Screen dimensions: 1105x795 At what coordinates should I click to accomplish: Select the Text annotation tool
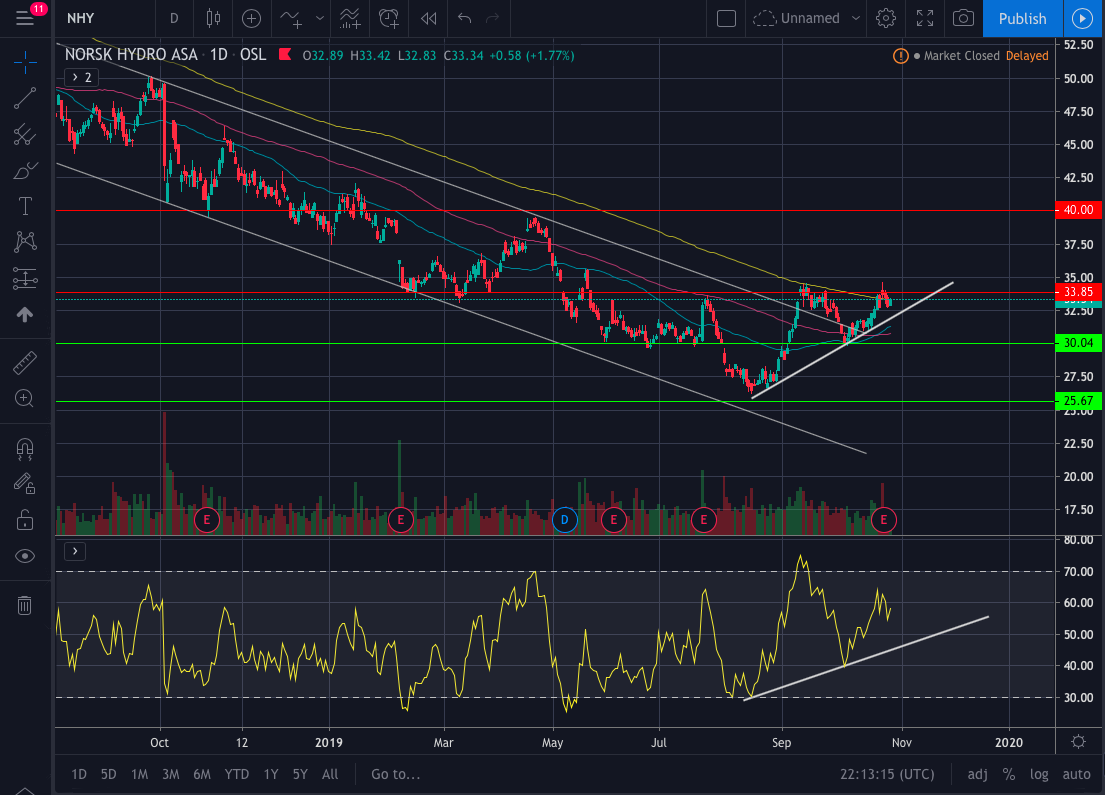(25, 206)
